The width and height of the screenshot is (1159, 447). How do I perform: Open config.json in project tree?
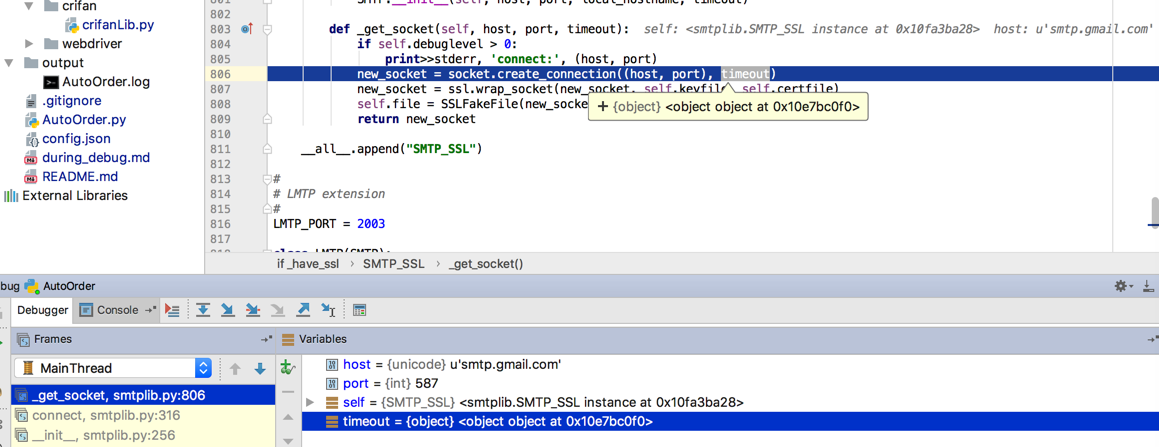point(68,138)
